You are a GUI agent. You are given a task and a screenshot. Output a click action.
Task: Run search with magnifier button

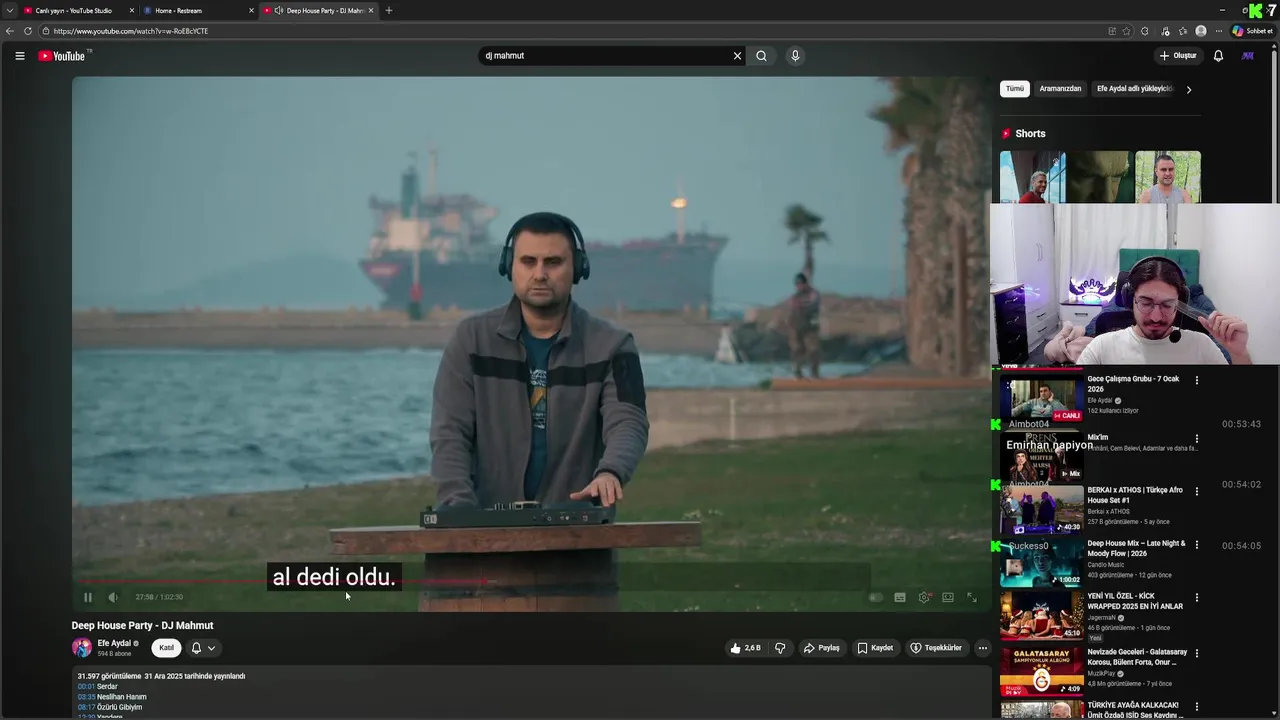pyautogui.click(x=761, y=56)
